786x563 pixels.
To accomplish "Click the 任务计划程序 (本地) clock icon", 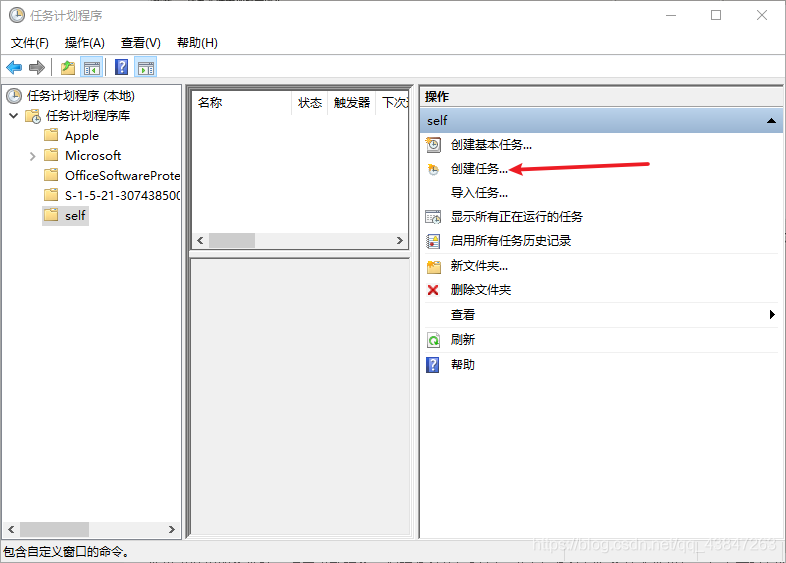I will click(x=14, y=96).
